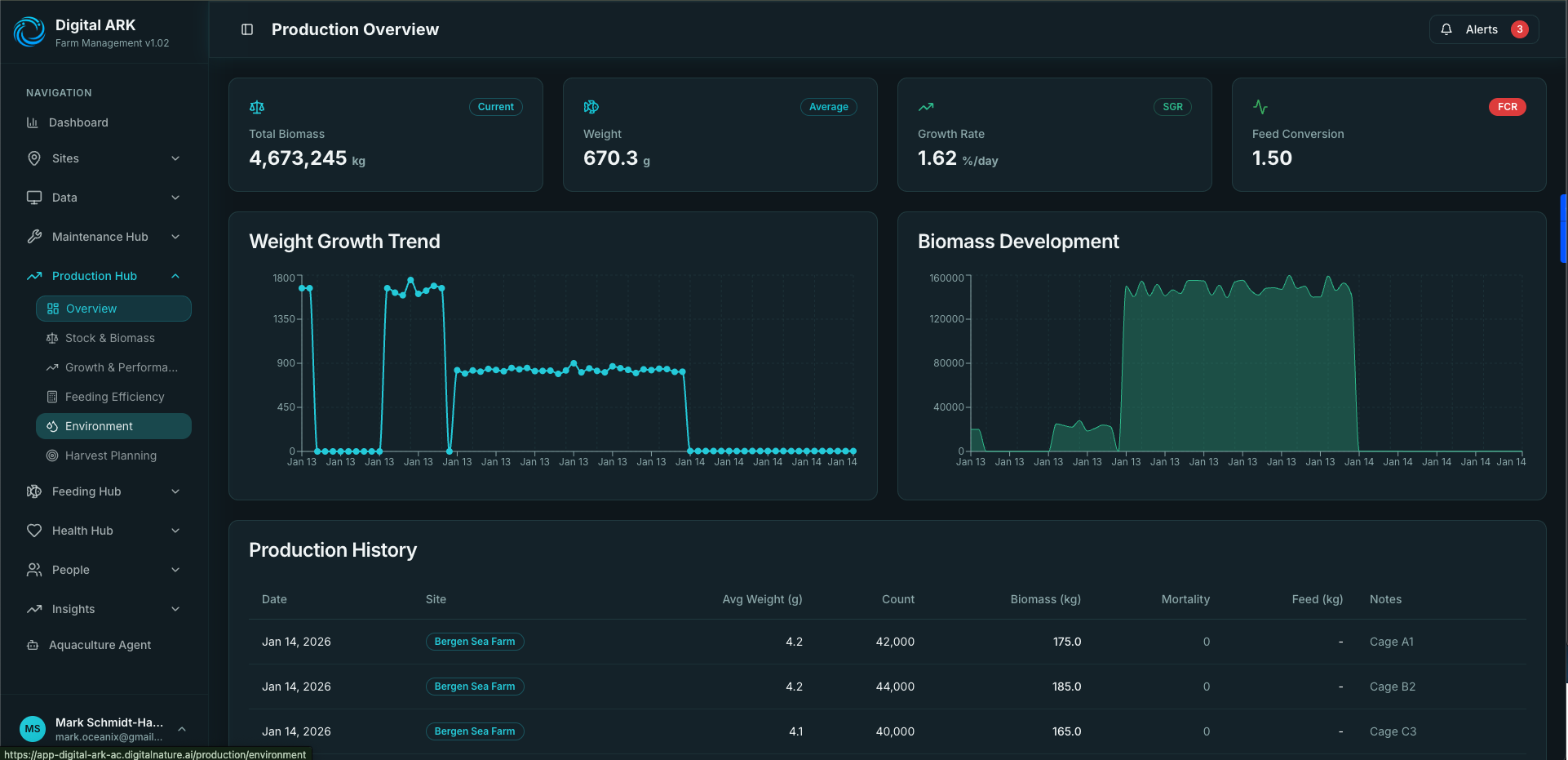Image resolution: width=1568 pixels, height=760 pixels.
Task: Click the fish icon on Weight card
Action: click(x=591, y=107)
